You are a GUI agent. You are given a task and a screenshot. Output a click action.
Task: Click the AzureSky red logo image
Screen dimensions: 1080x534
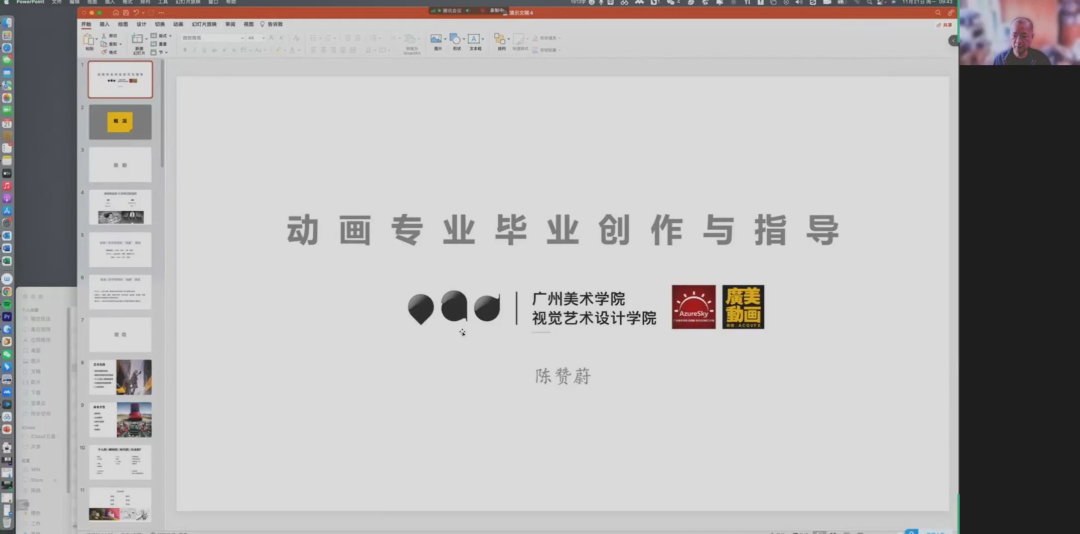[x=694, y=307]
